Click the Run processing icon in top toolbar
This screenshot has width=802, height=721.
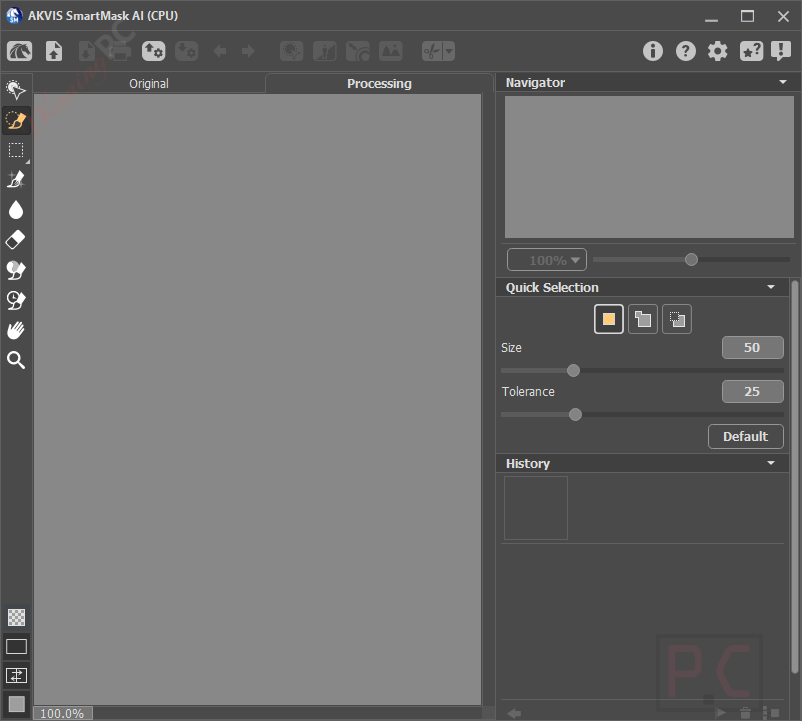tap(325, 51)
